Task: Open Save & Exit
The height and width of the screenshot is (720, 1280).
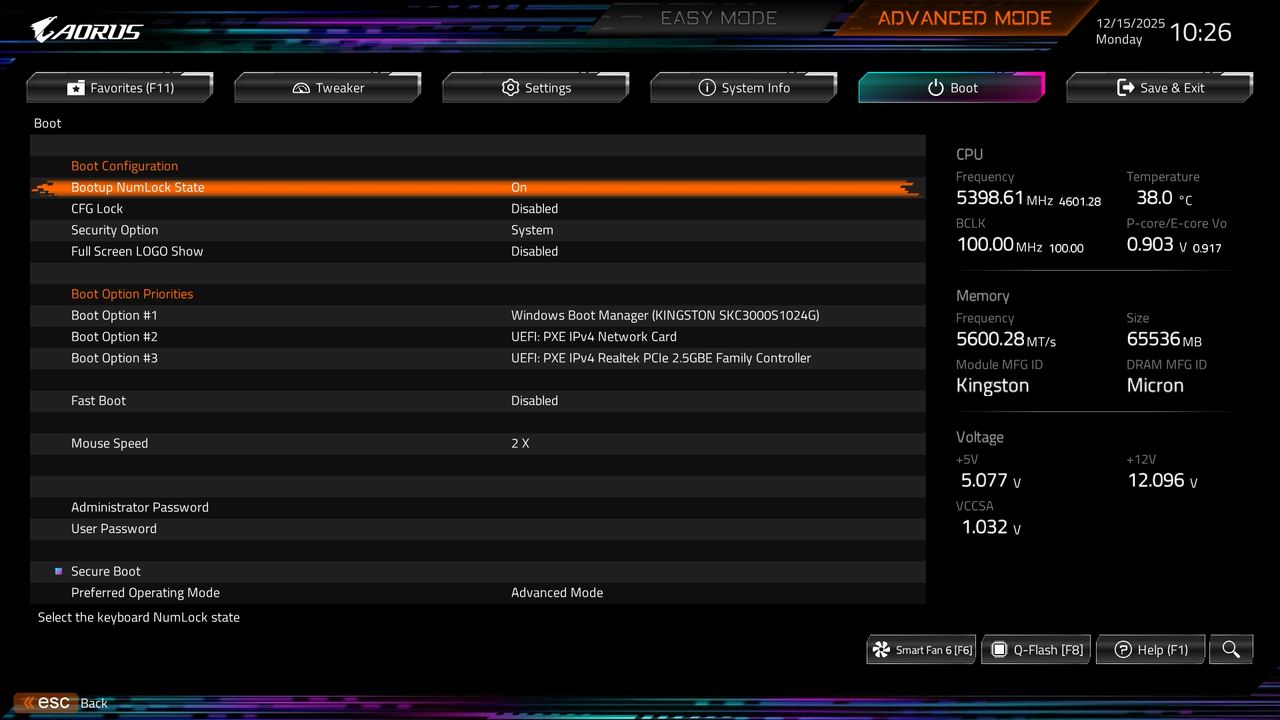Action: 1158,87
